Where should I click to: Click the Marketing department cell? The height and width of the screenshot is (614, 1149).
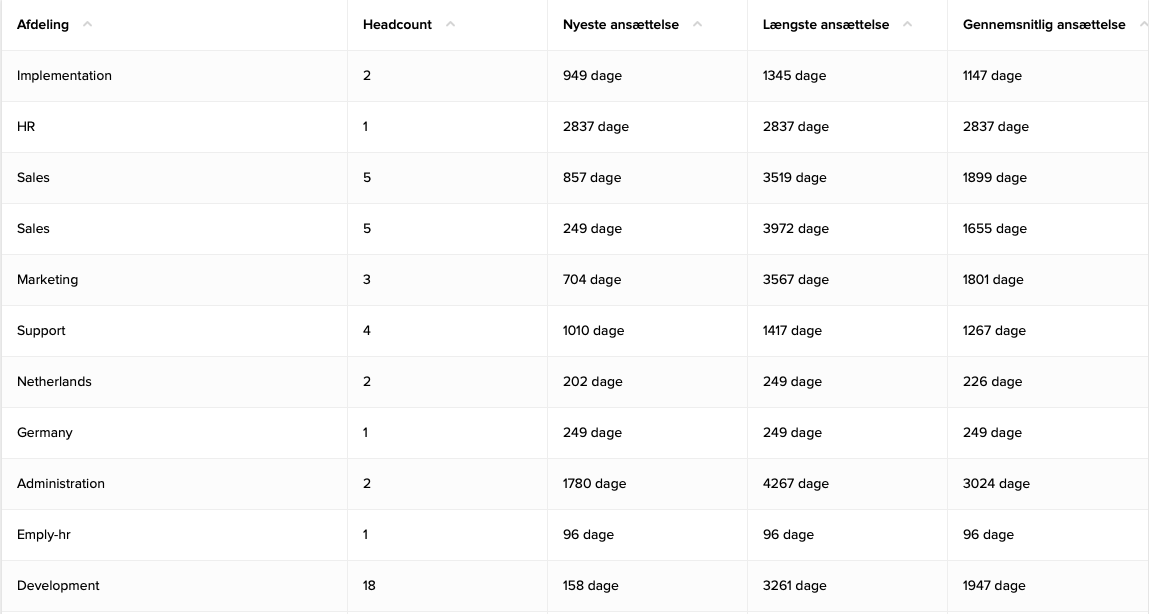pos(47,280)
